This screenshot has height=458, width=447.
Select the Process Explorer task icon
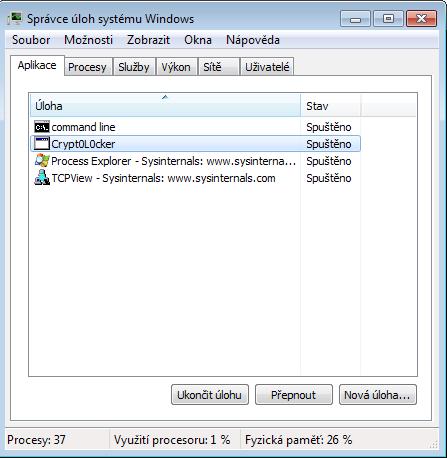pos(42,161)
